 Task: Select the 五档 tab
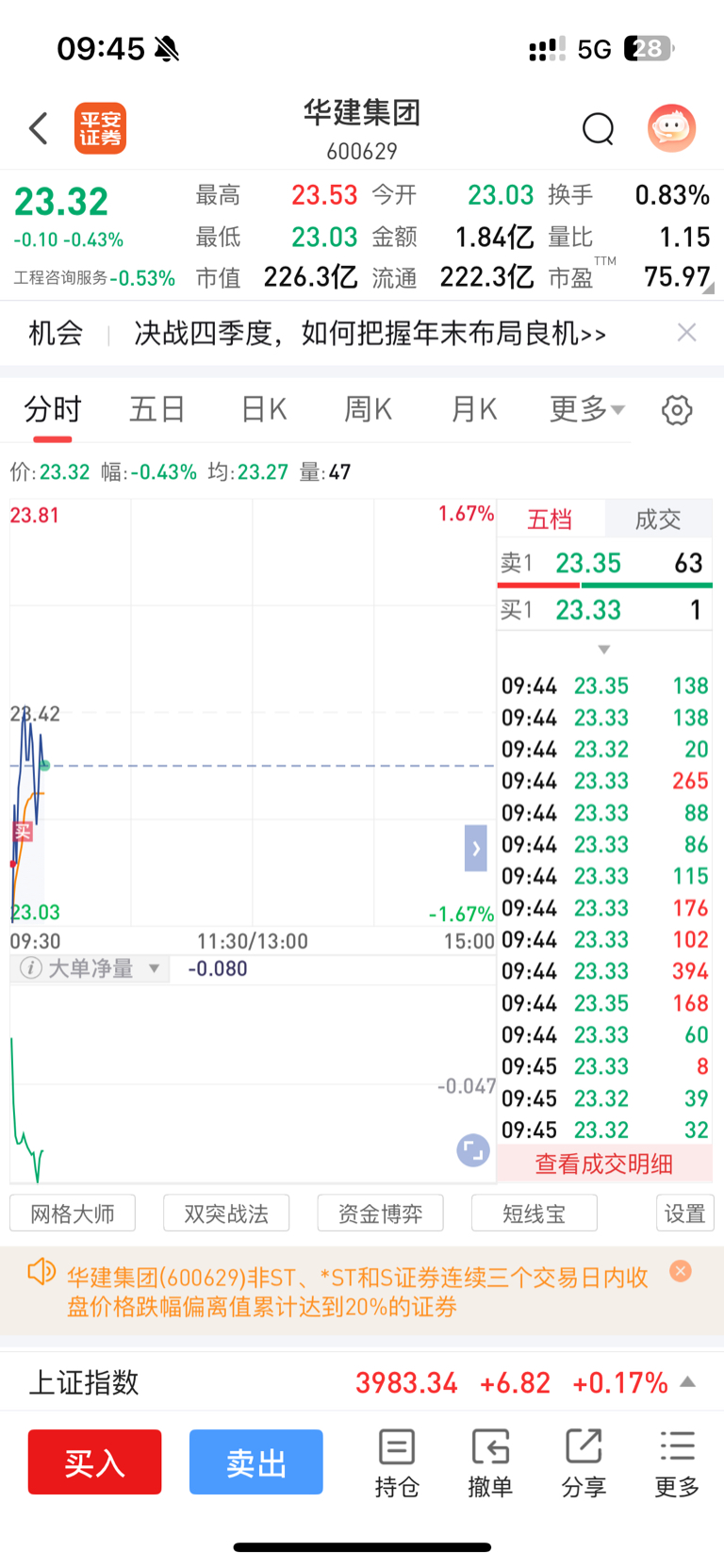550,520
